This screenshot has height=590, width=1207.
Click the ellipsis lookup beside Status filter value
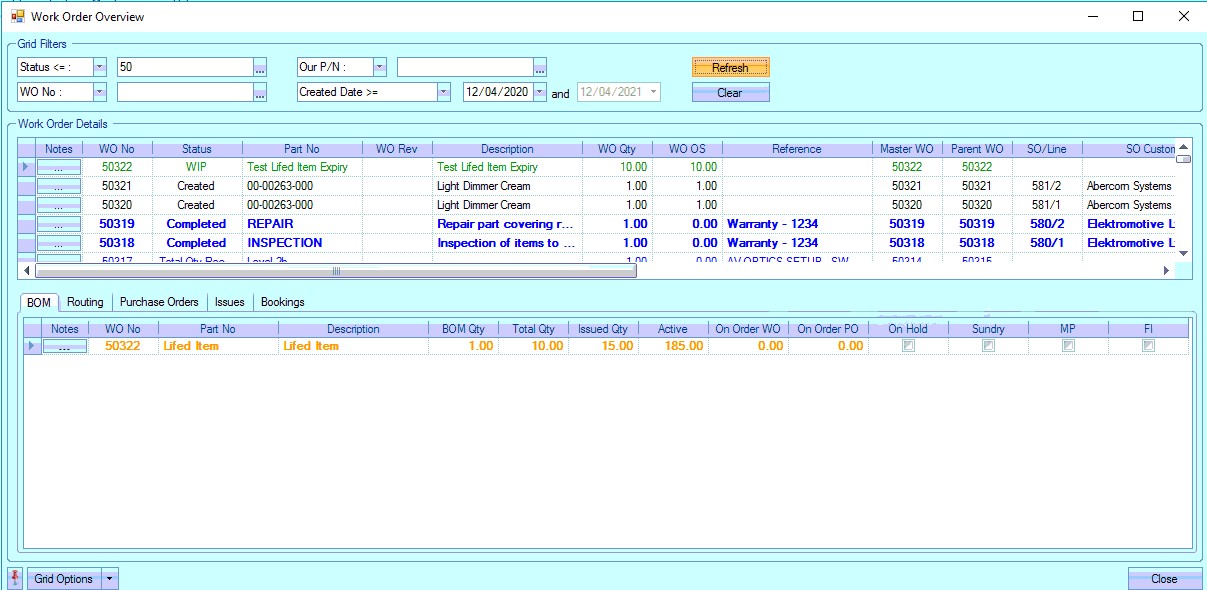(260, 68)
